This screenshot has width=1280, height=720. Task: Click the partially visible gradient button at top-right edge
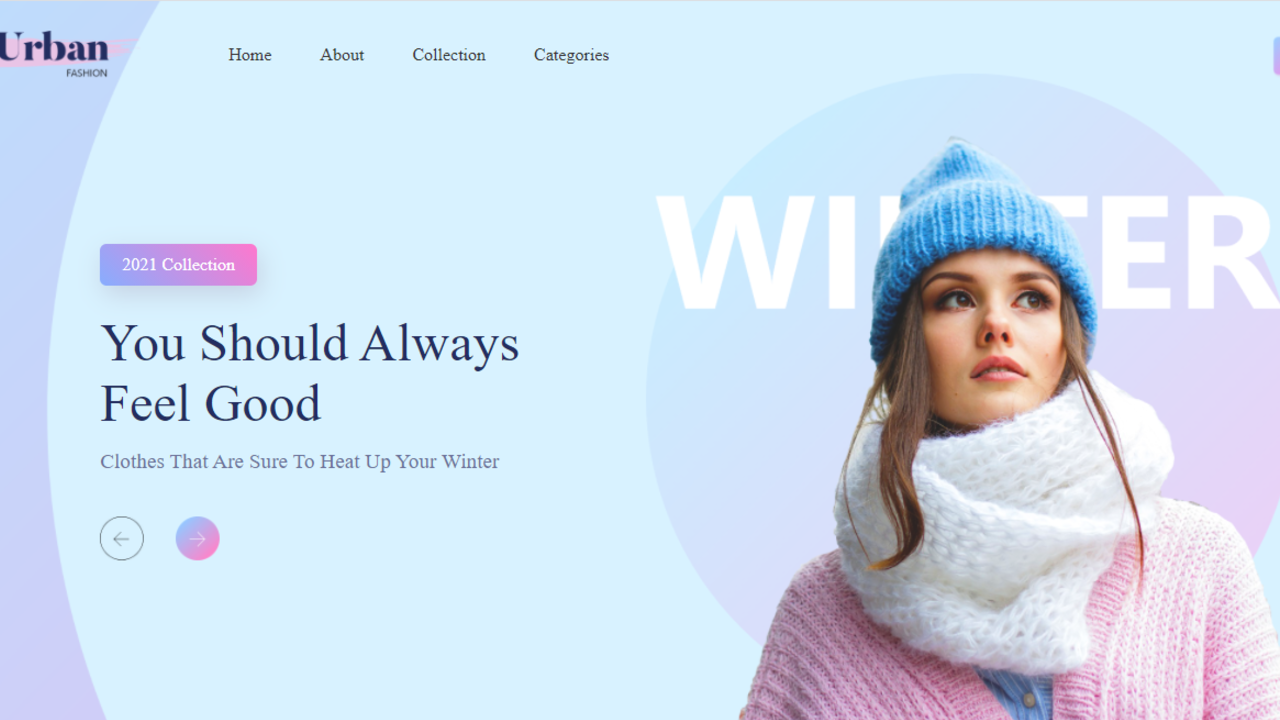tap(1276, 56)
